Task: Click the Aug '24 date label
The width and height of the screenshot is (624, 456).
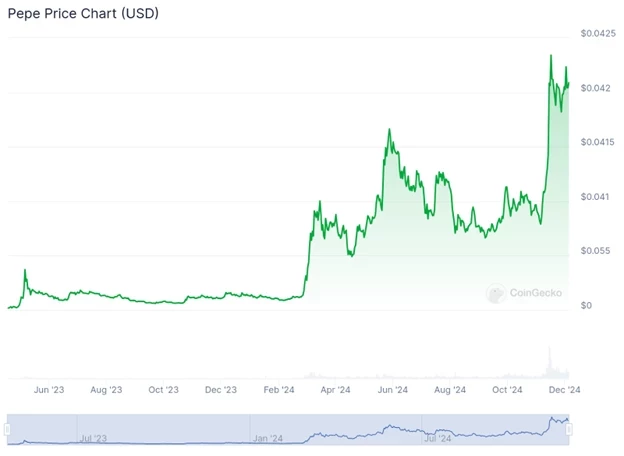Action: [x=450, y=390]
